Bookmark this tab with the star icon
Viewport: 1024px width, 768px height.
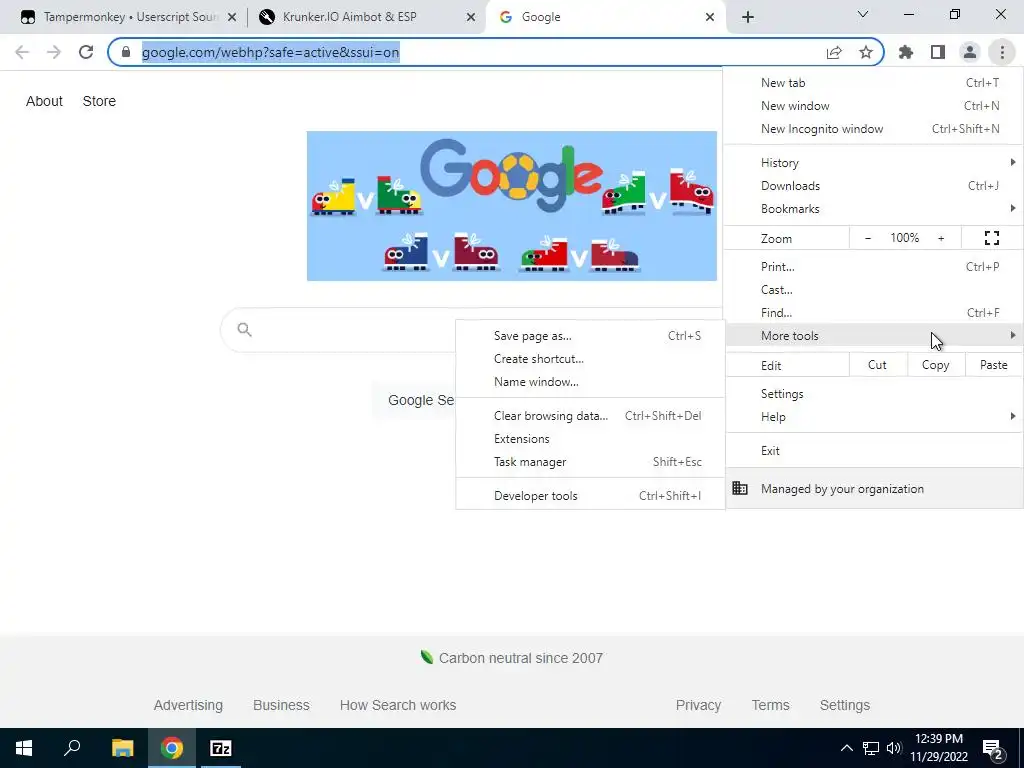click(866, 52)
